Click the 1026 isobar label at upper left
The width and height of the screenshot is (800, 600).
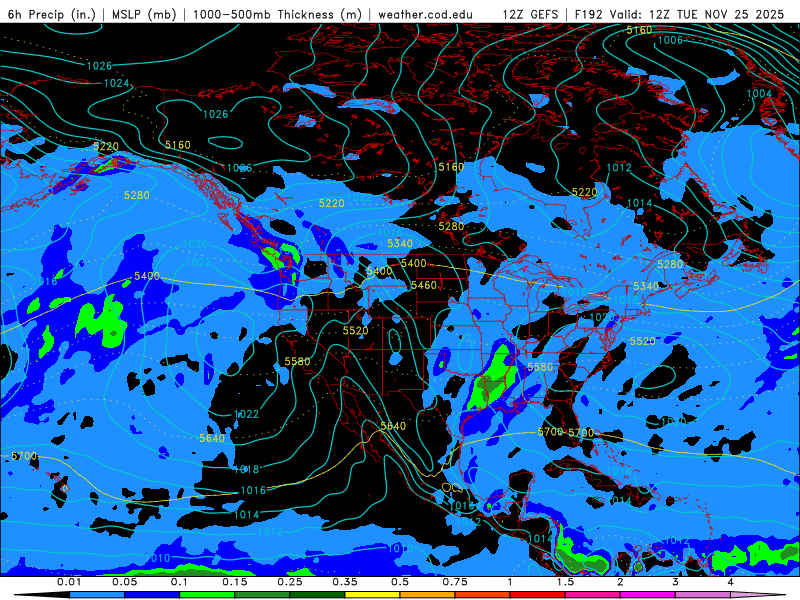point(99,66)
